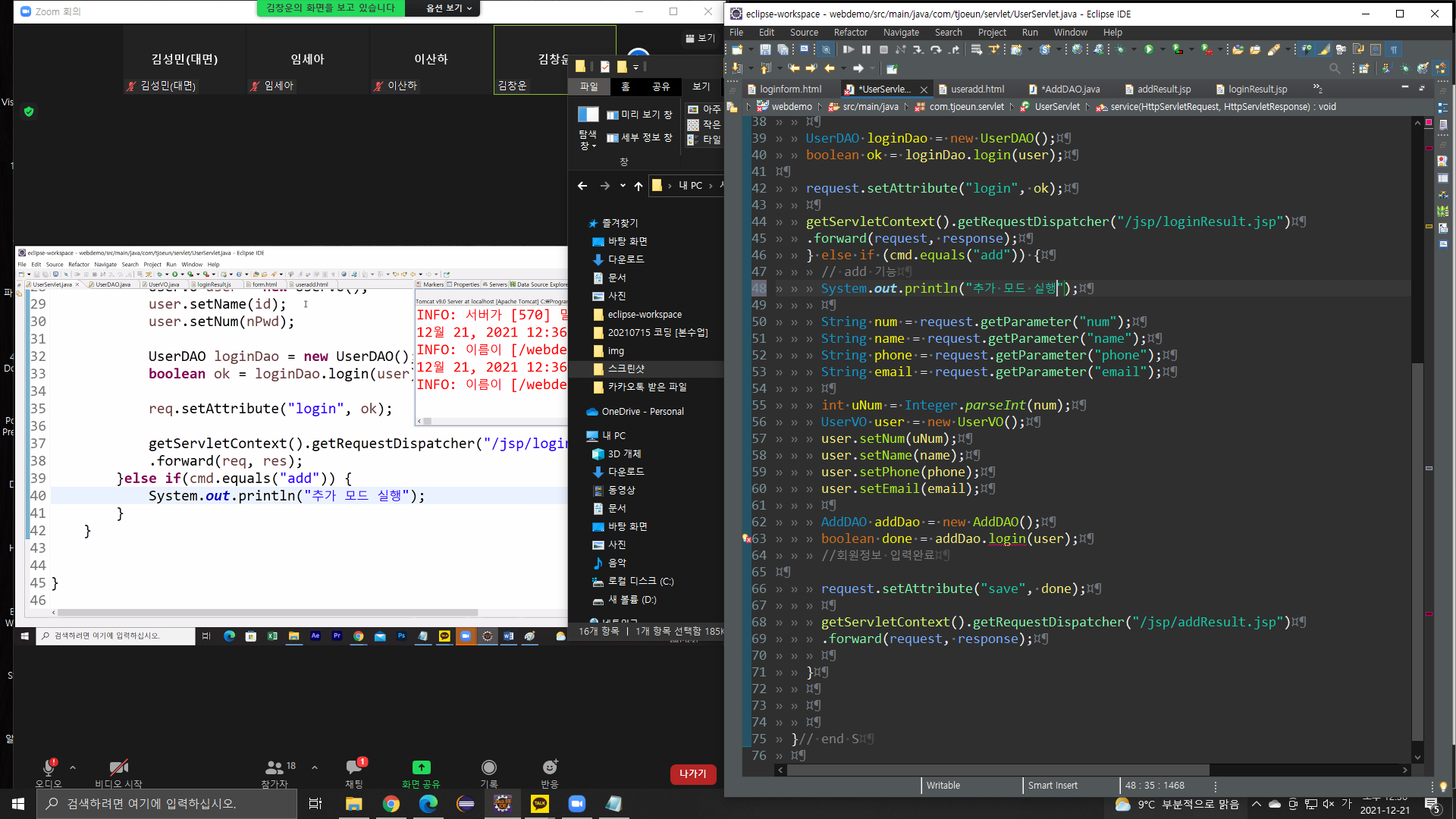
Task: Open the Run button dropdown arrow
Action: coord(1162,50)
